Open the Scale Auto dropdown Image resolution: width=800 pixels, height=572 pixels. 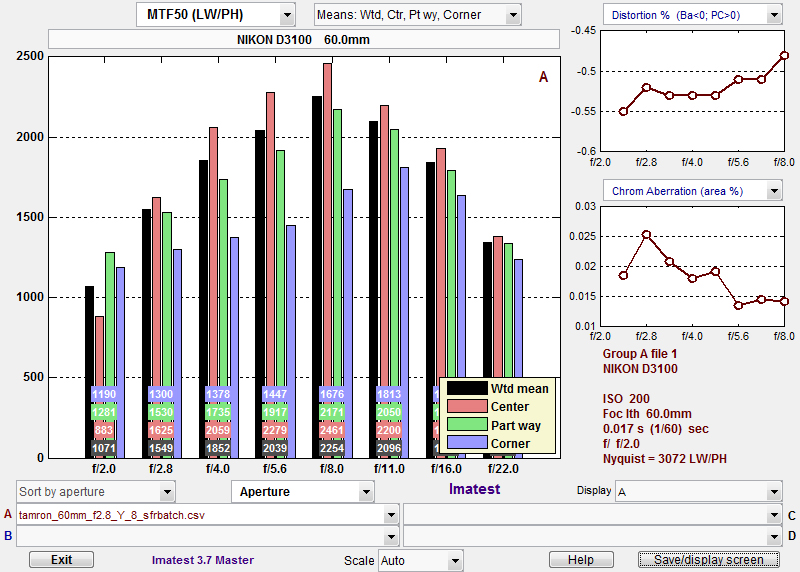[420, 561]
